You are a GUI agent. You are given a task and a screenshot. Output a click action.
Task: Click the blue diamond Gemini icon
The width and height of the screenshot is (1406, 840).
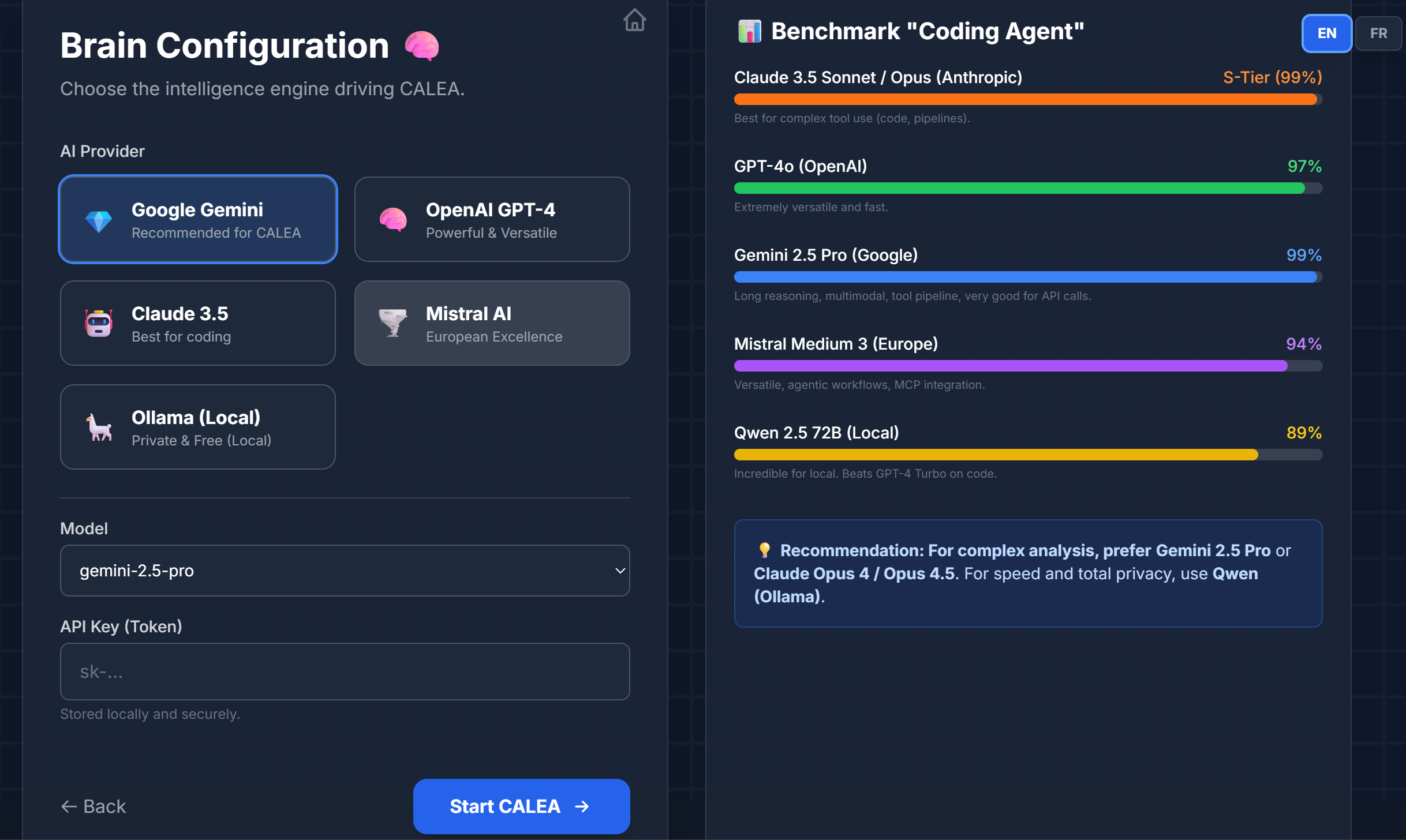point(99,220)
